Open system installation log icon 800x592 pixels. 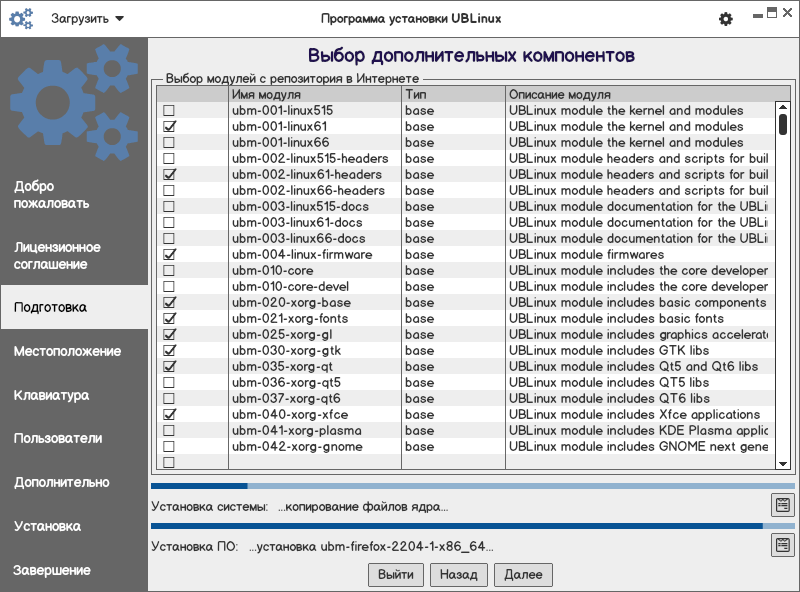(781, 505)
